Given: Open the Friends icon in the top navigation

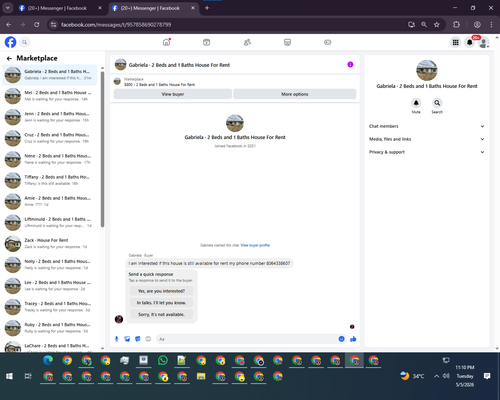Looking at the screenshot, I should [x=247, y=42].
